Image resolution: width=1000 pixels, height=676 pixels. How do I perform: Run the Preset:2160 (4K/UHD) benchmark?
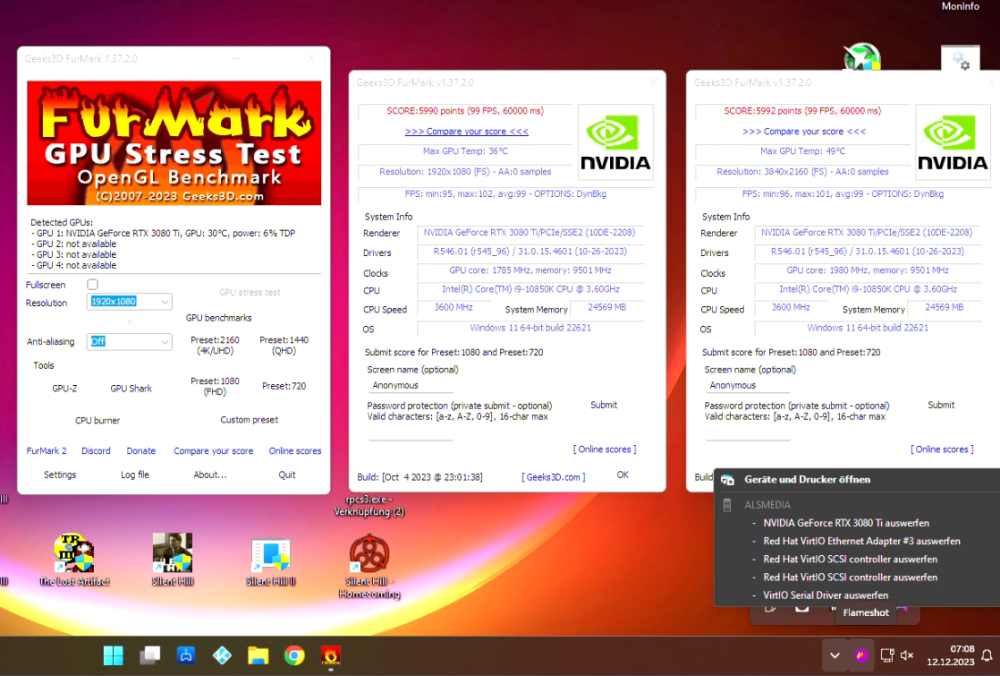click(215, 345)
